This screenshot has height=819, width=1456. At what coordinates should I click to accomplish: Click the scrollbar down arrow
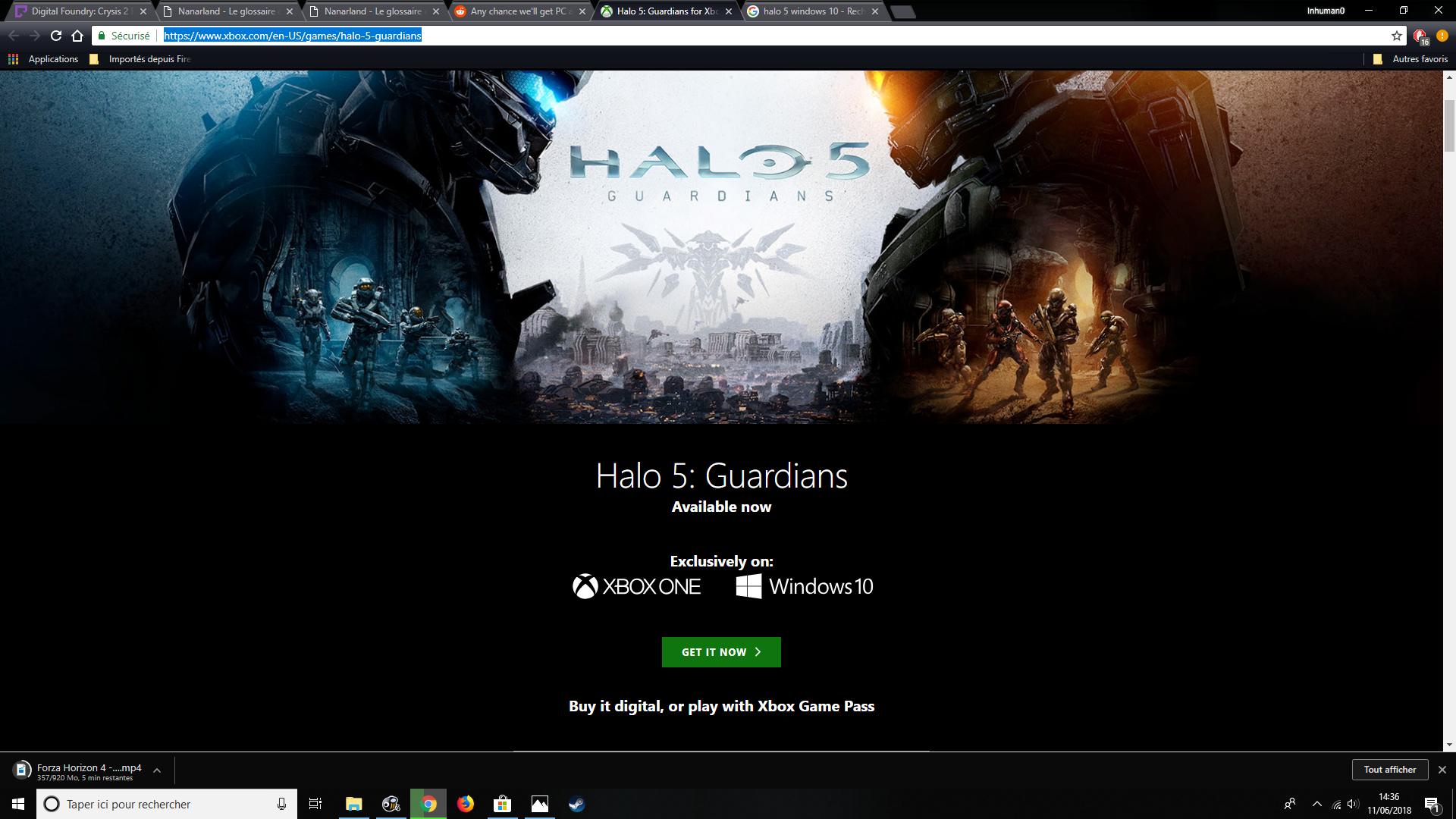(x=1449, y=745)
